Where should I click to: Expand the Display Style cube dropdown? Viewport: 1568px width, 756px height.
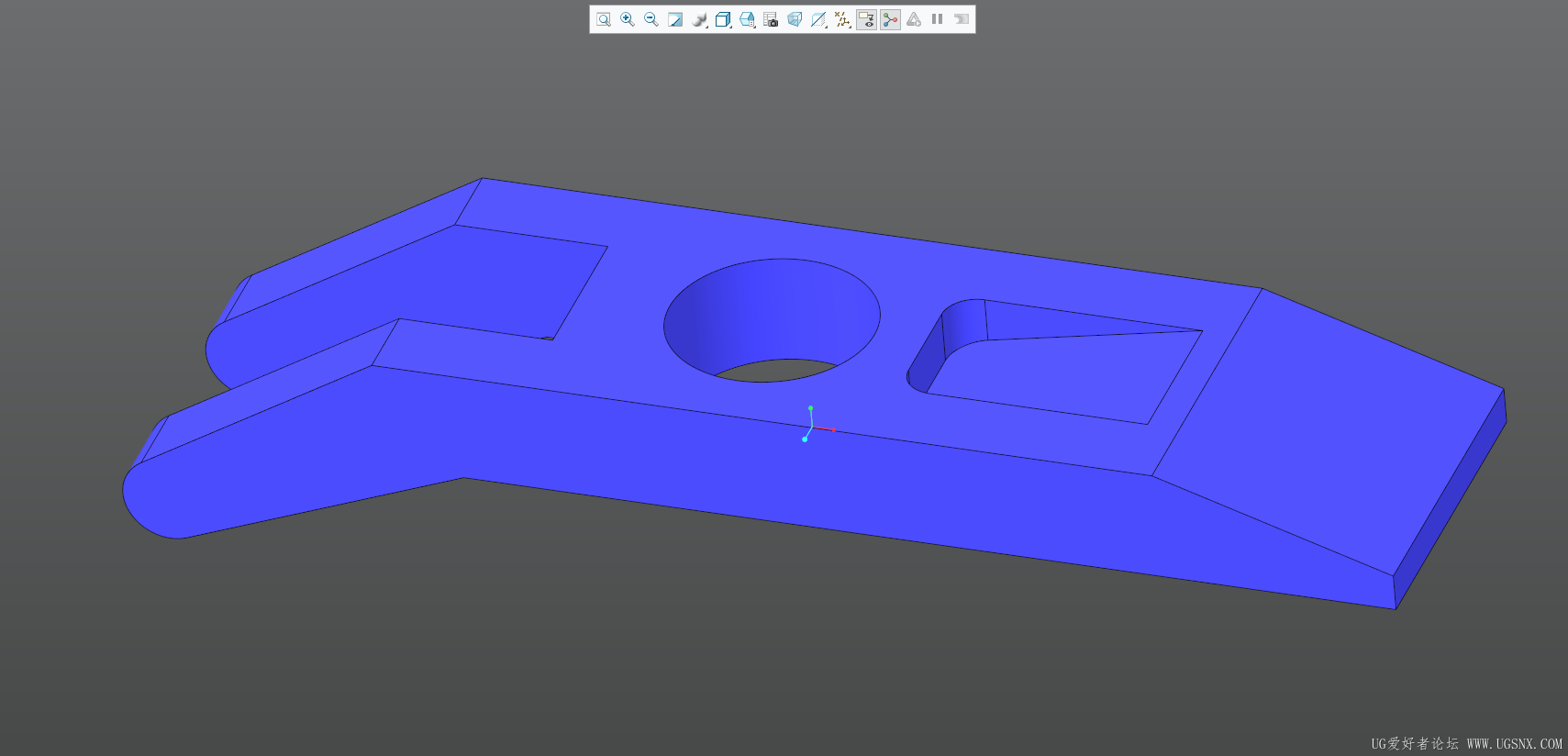pos(724,19)
